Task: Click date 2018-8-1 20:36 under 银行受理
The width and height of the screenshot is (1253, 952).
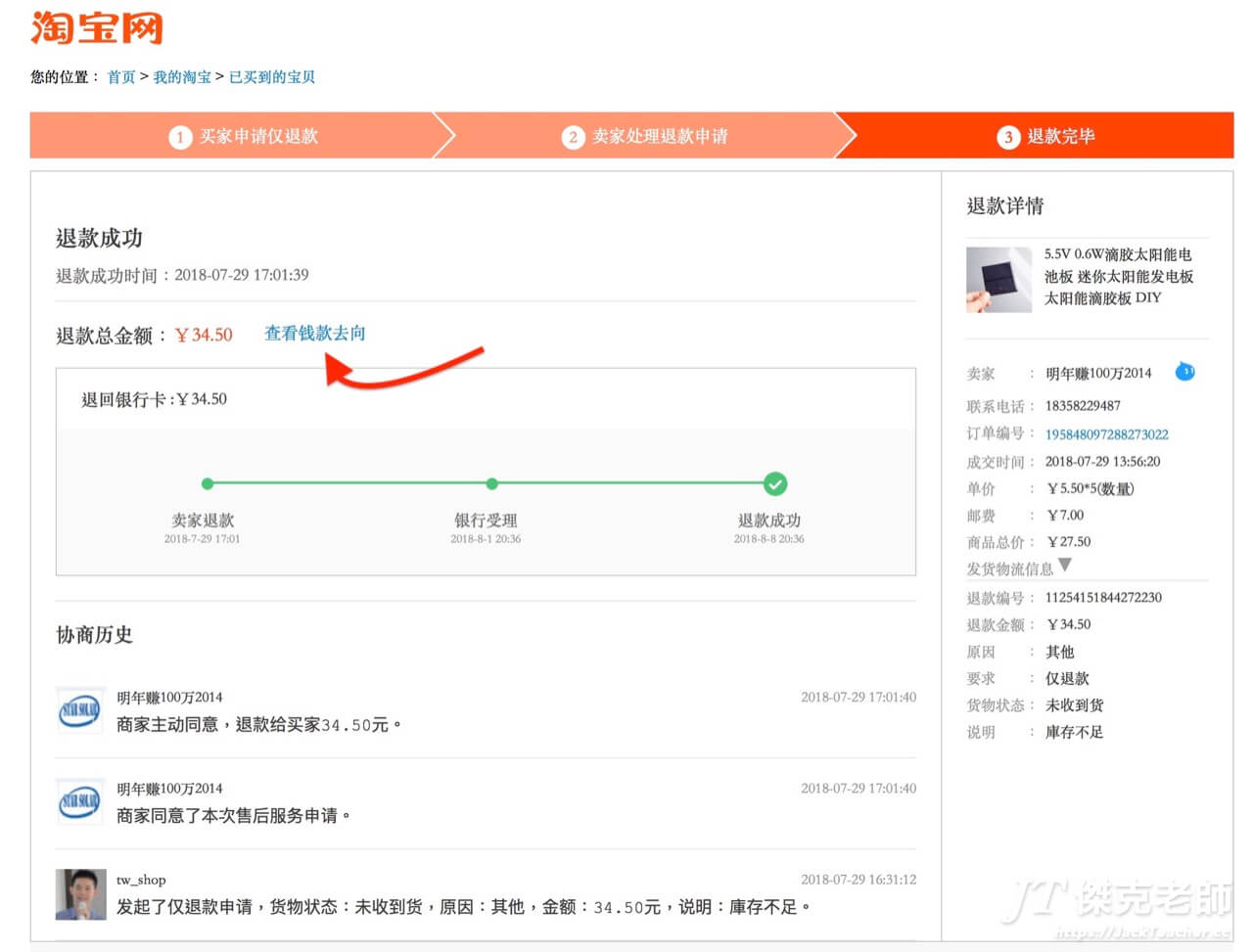Action: (x=486, y=539)
